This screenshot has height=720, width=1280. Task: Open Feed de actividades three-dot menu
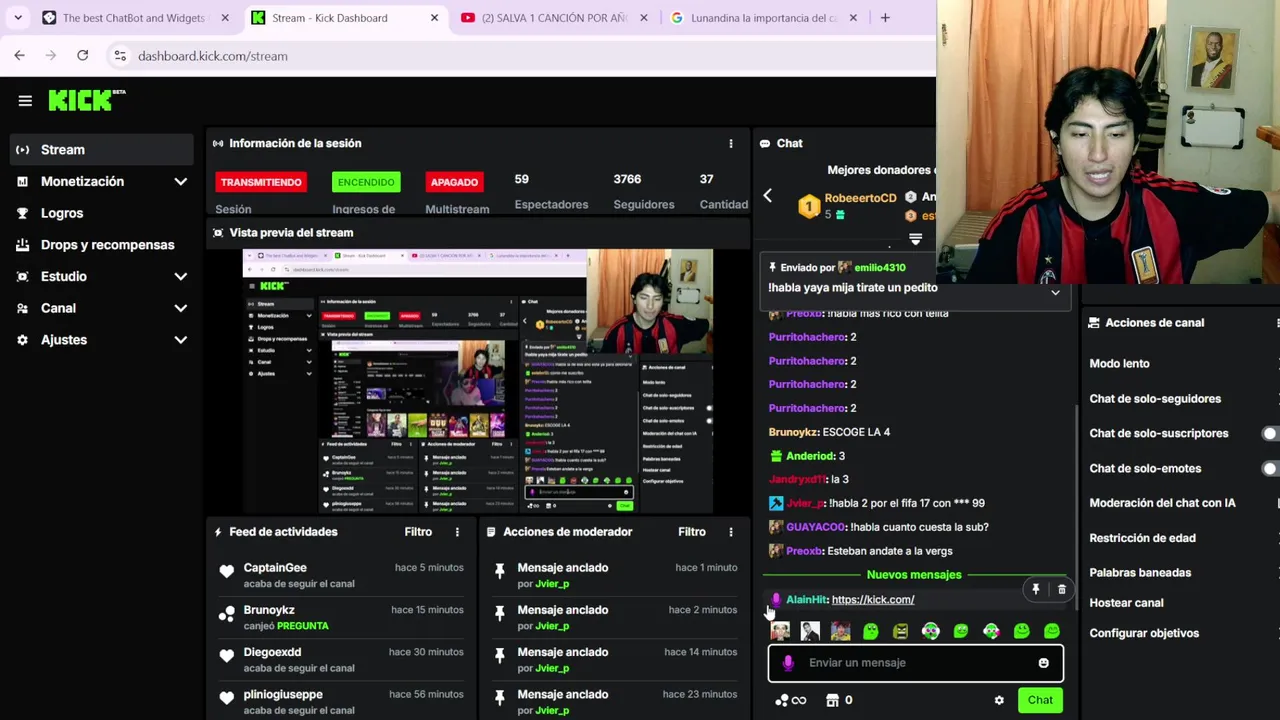coord(457,532)
